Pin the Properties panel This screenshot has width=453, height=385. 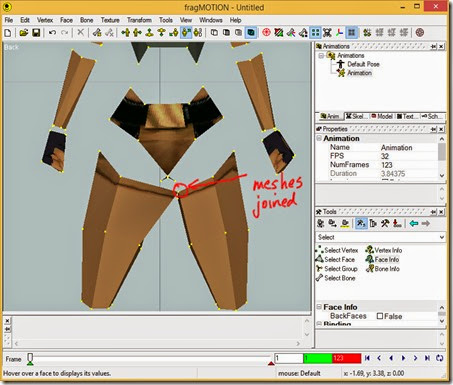[434, 129]
